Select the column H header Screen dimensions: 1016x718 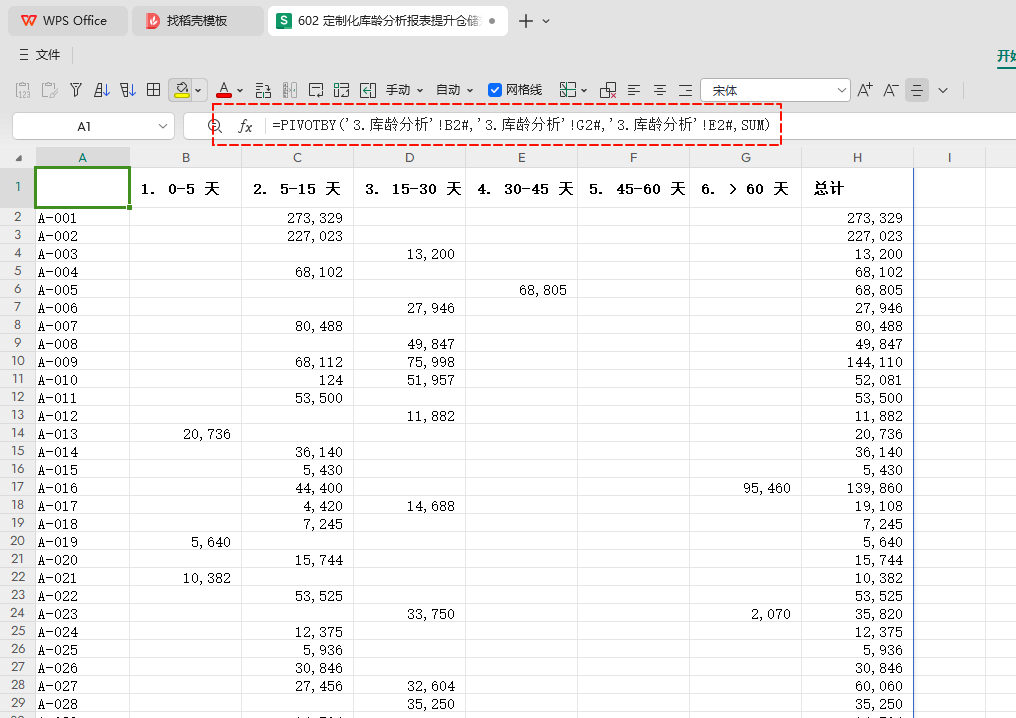(857, 157)
